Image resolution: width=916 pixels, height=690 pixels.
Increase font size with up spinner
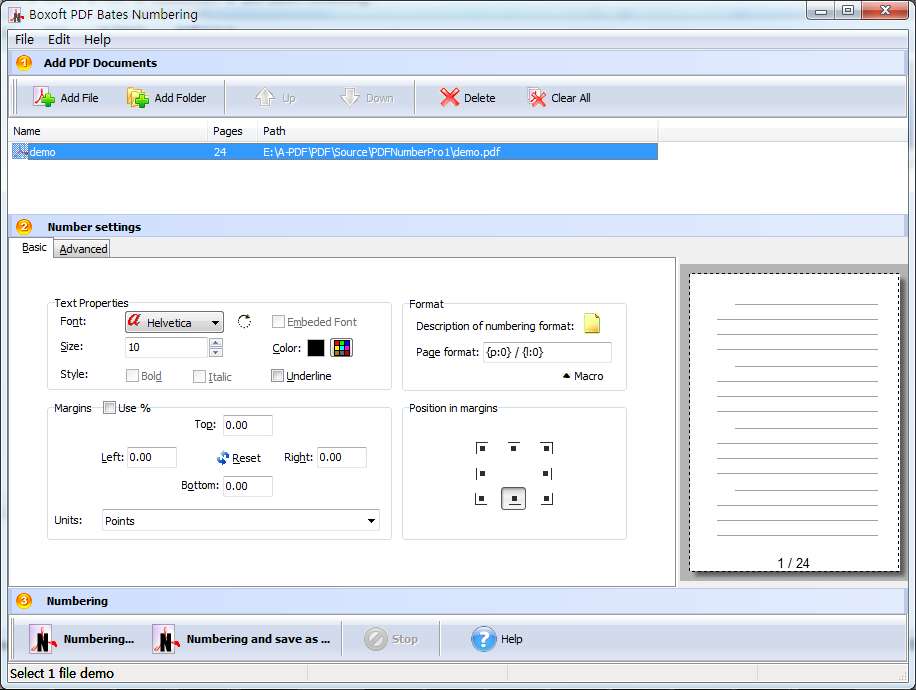pos(216,342)
